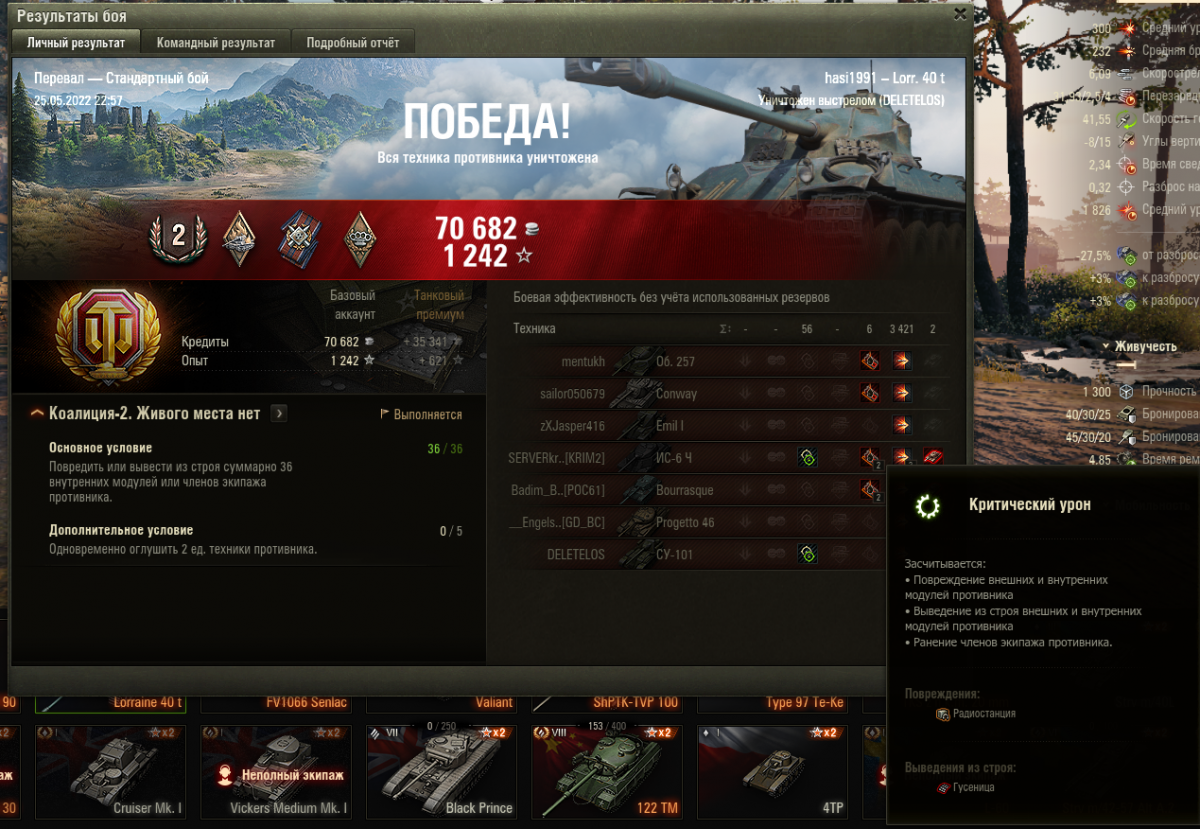The width and height of the screenshot is (1200, 829).
Task: Click destroyed vehicle icon in ИС-6 Ч row
Action: point(933,458)
